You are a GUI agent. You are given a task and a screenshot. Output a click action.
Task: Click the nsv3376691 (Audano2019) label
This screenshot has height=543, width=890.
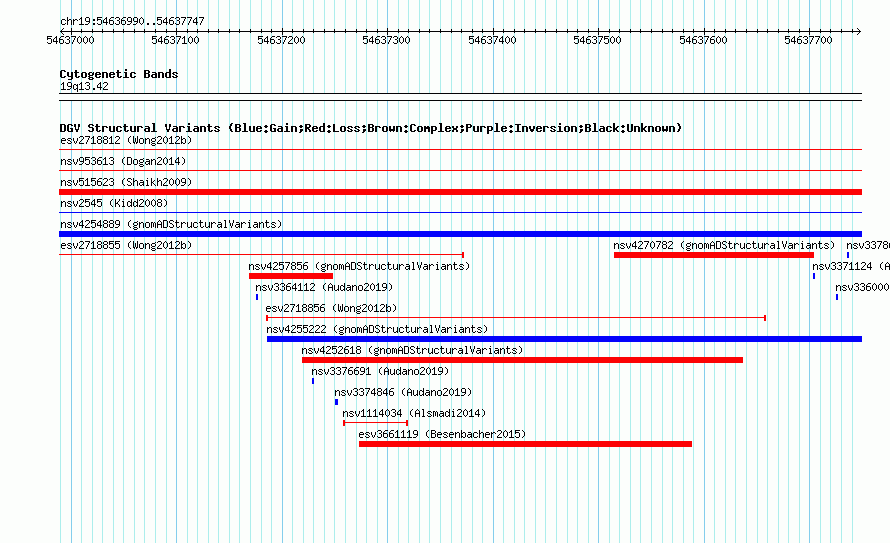[380, 371]
